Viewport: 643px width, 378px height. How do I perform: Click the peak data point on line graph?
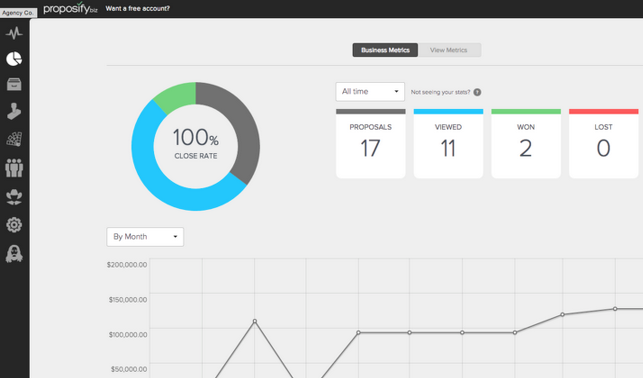[x=255, y=321]
